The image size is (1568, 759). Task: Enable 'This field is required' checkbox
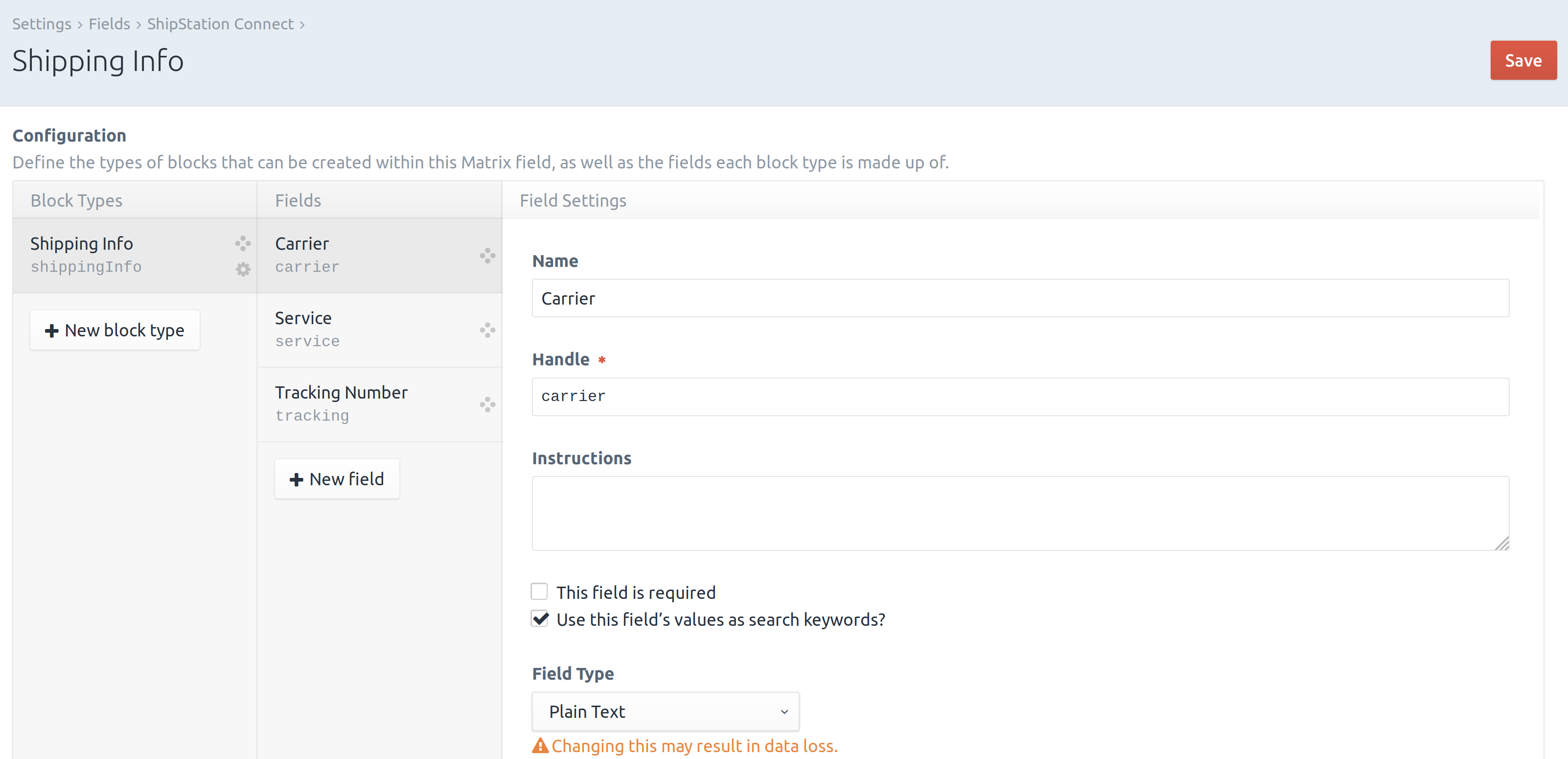(539, 592)
